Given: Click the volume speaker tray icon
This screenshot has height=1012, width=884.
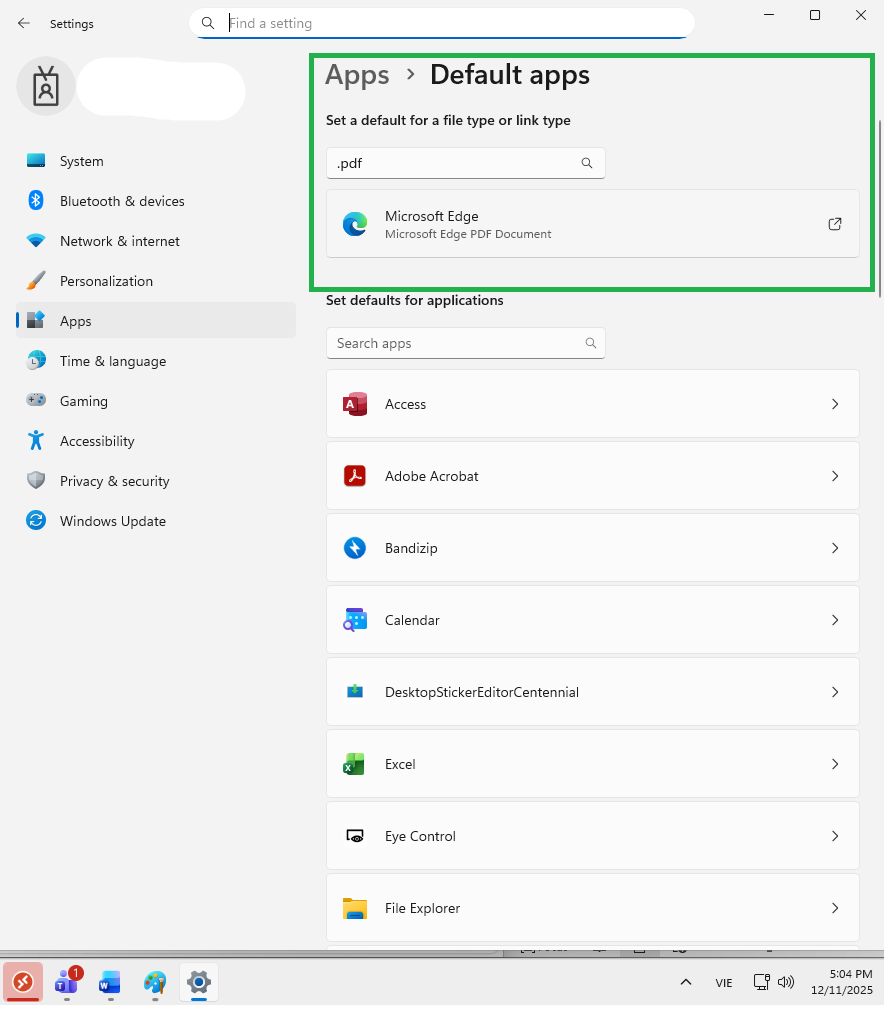Looking at the screenshot, I should (785, 982).
